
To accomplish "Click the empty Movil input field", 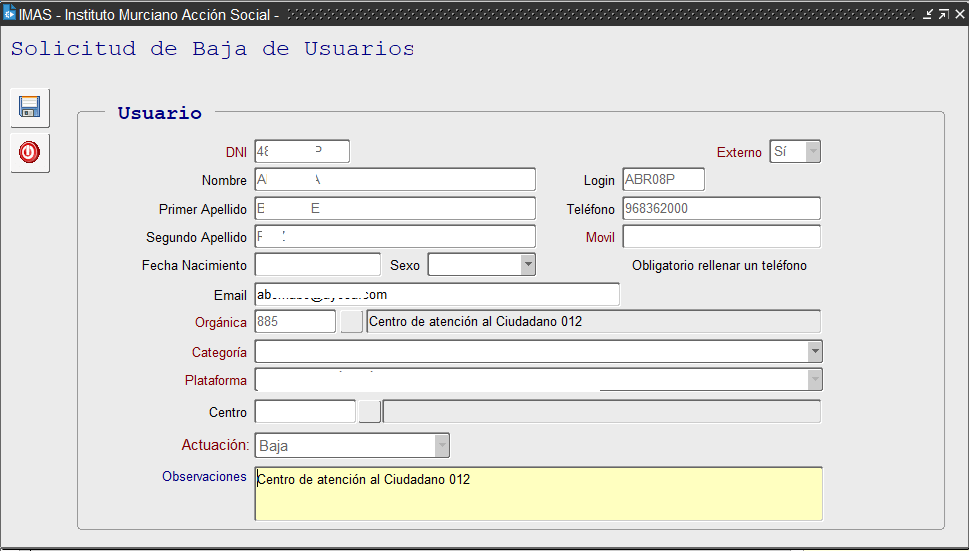I will 721,237.
